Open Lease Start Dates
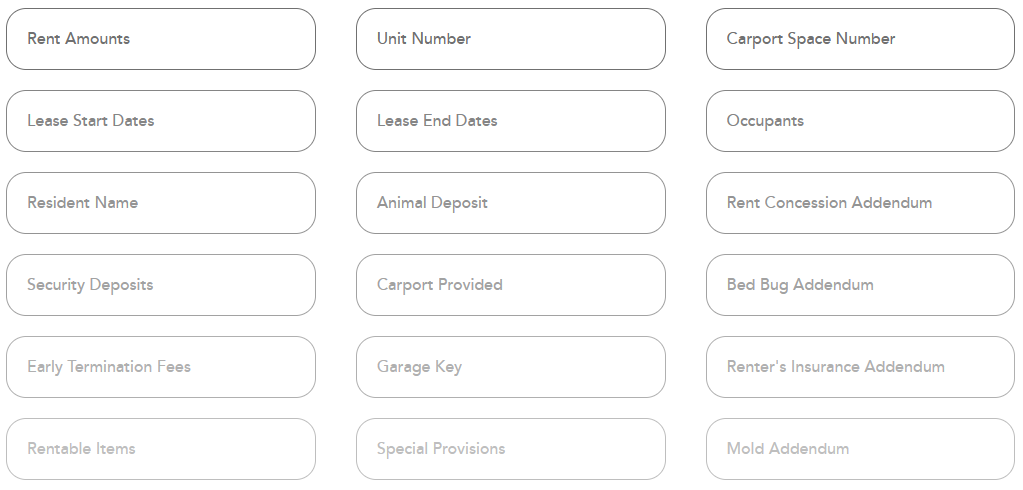 (x=161, y=121)
